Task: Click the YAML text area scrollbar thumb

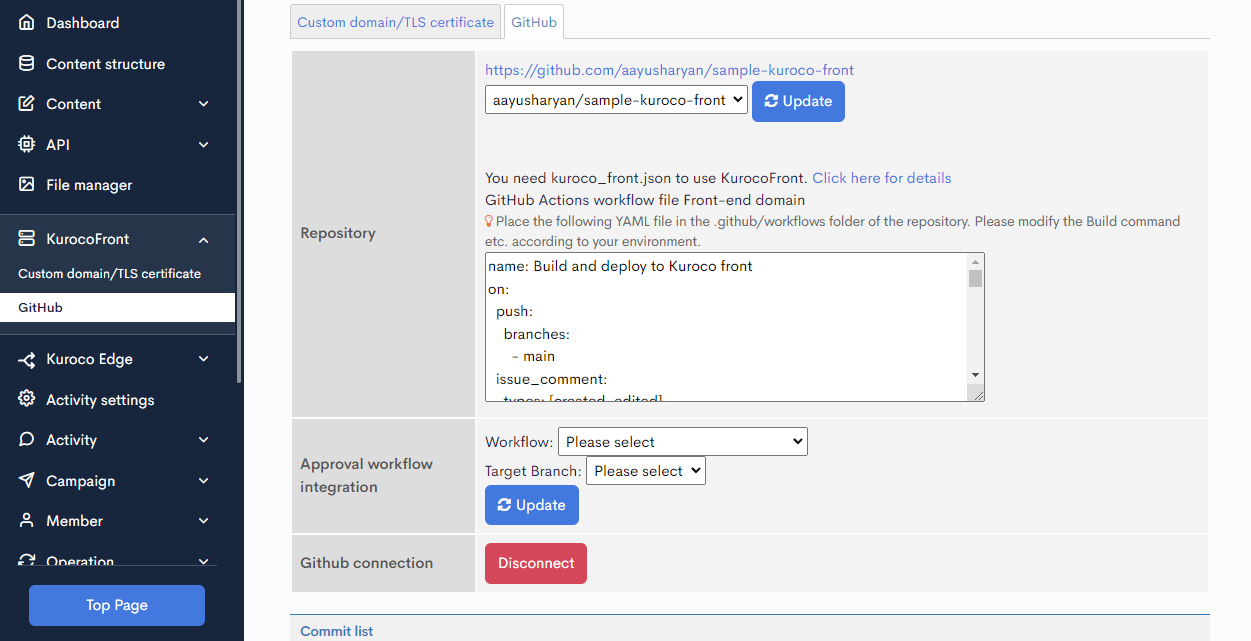Action: [x=976, y=279]
